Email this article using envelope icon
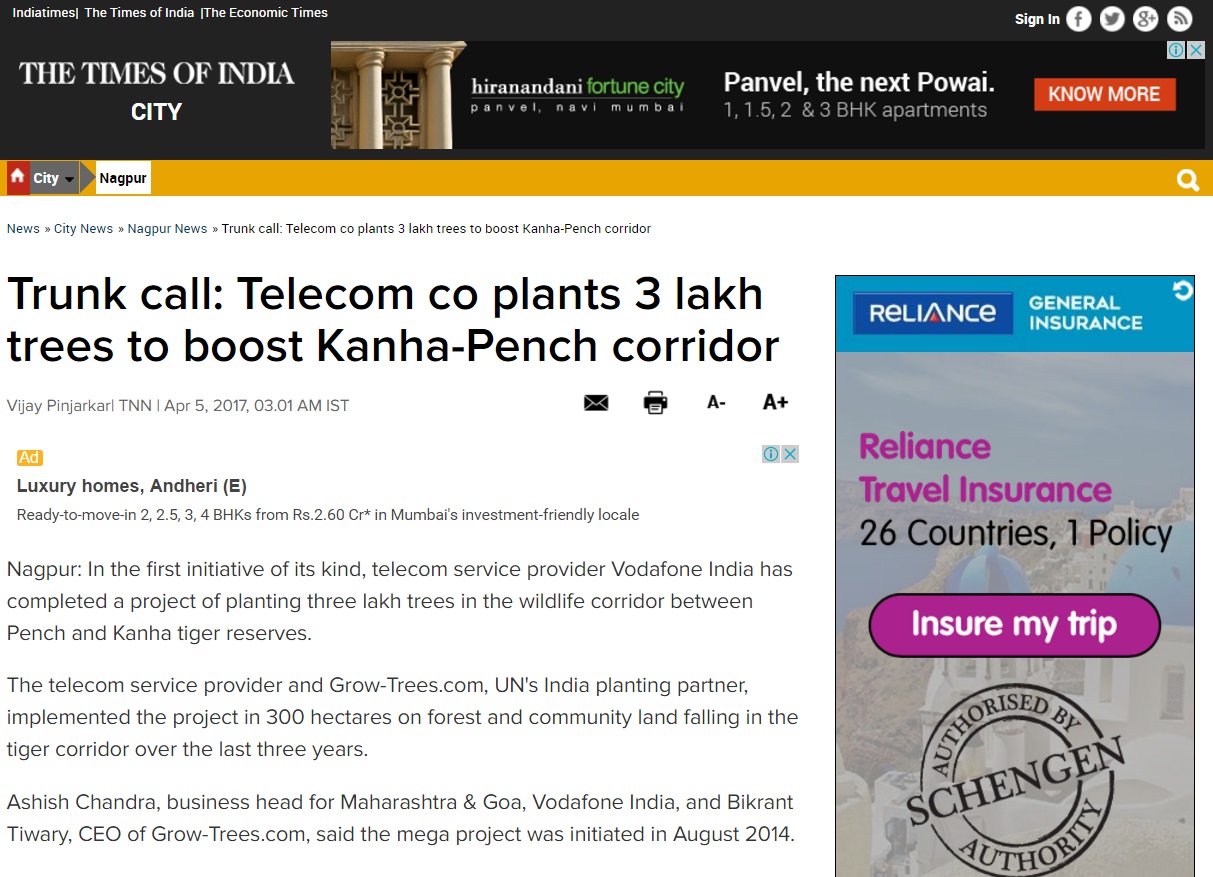Screen dimensions: 1213x877 (x=596, y=403)
